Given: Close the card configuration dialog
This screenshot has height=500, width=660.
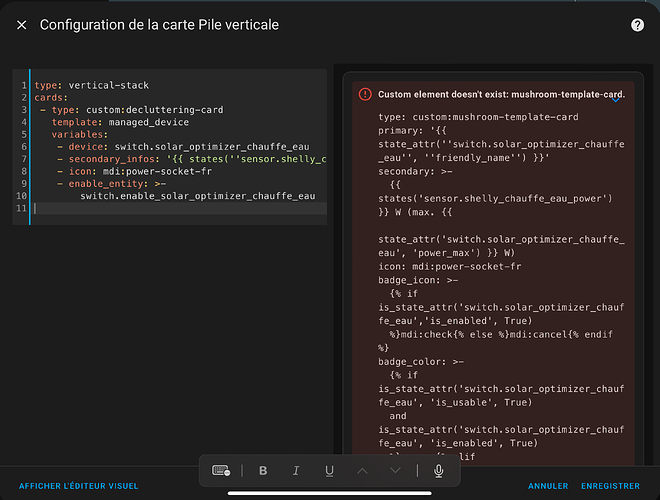Looking at the screenshot, I should [21, 25].
